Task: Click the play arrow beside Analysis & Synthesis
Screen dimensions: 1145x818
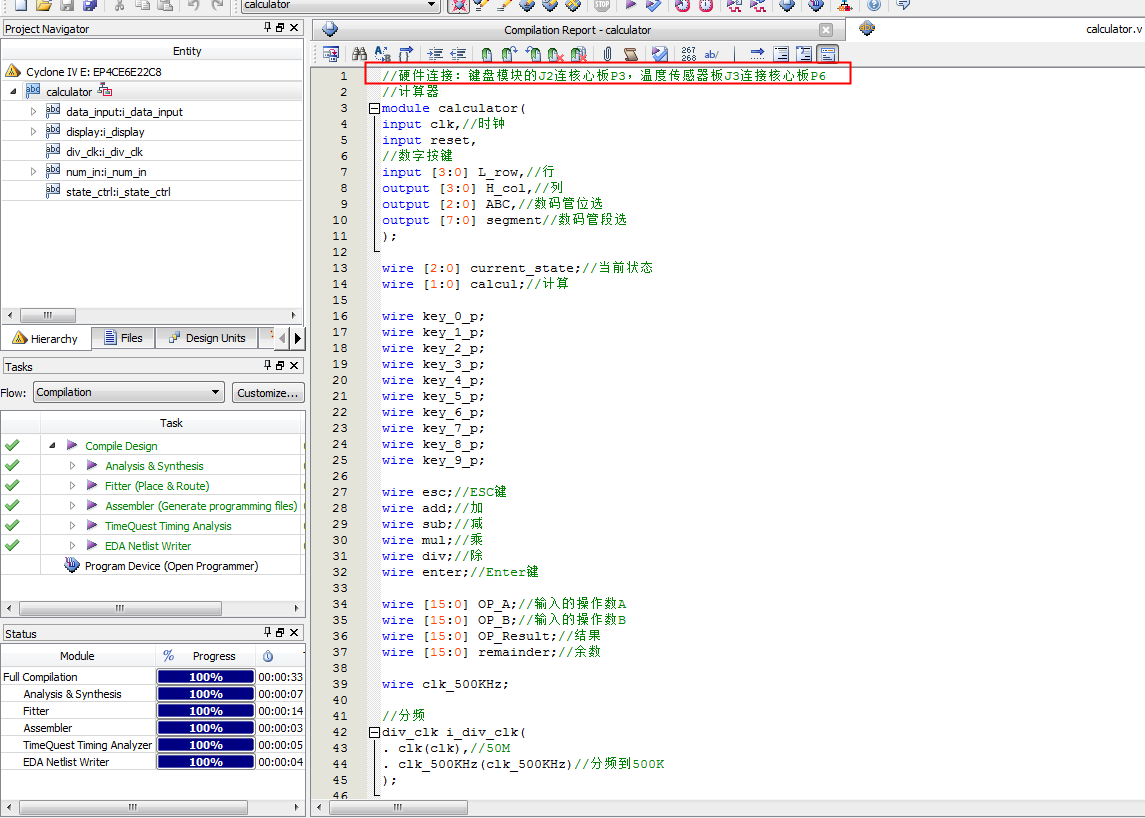Action: [x=92, y=466]
